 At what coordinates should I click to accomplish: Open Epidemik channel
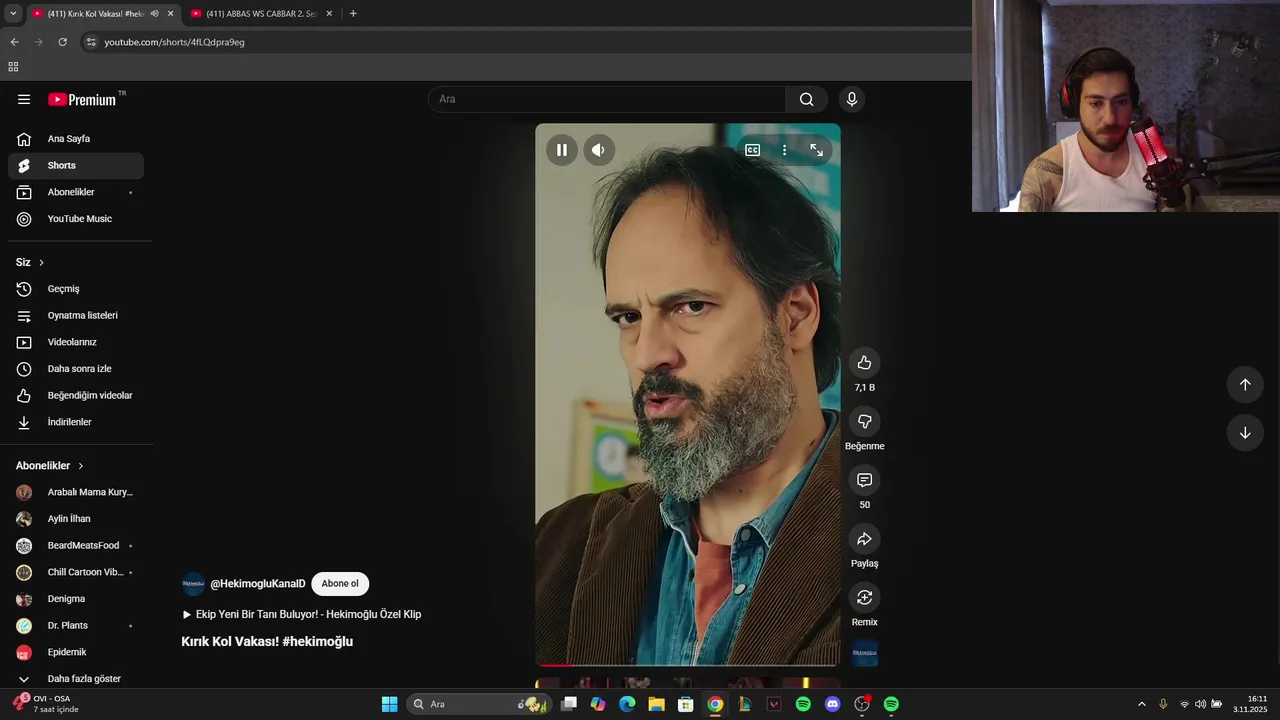coord(76,652)
